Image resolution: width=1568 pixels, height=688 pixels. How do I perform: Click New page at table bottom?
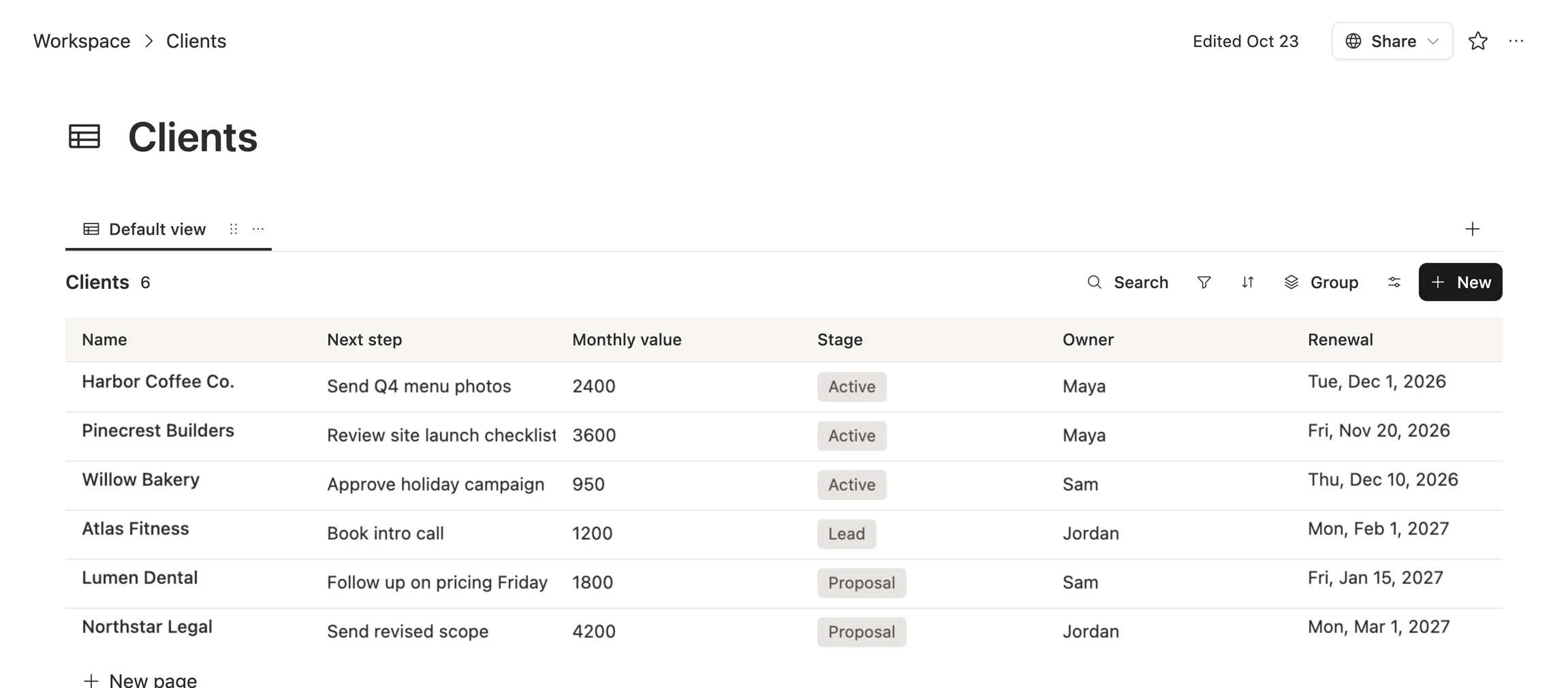tap(140, 680)
